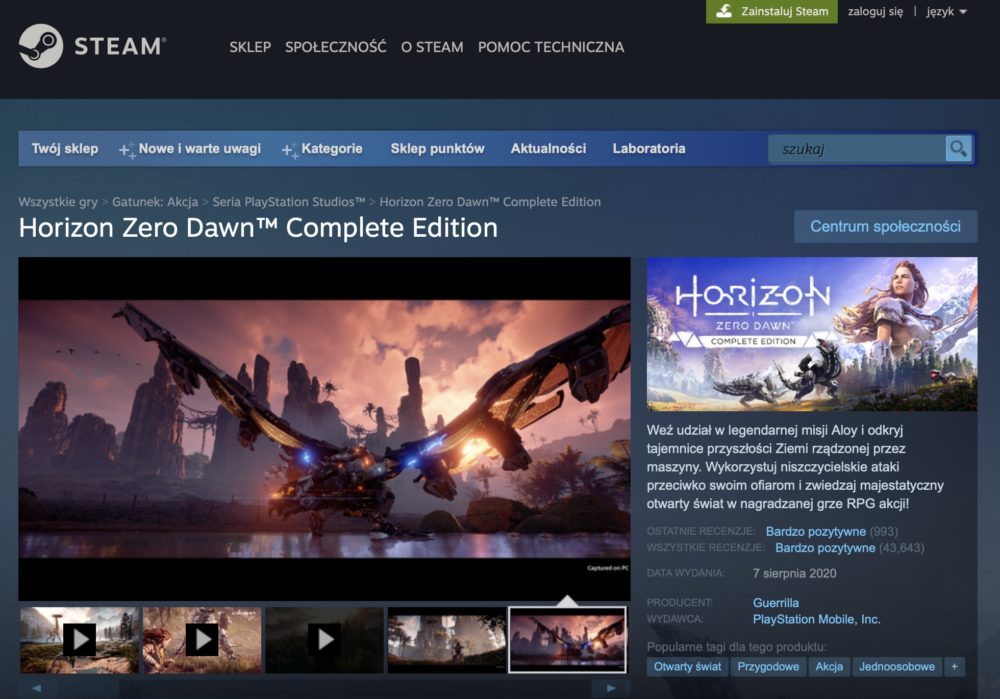Click the Otwarty świat tag
This screenshot has width=1000, height=699.
pos(688,666)
